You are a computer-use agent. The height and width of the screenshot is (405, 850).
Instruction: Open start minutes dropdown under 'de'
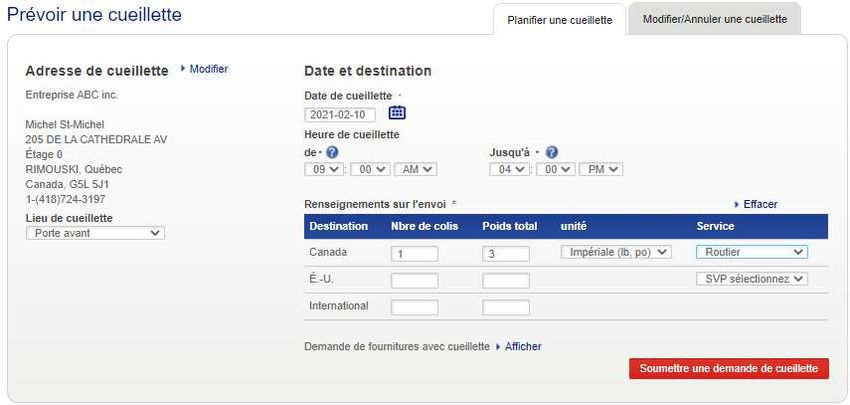369,169
